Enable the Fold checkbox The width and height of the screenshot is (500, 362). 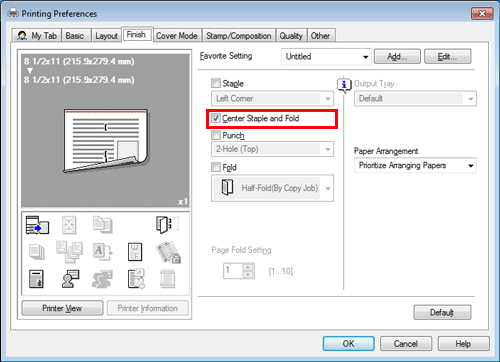point(216,167)
